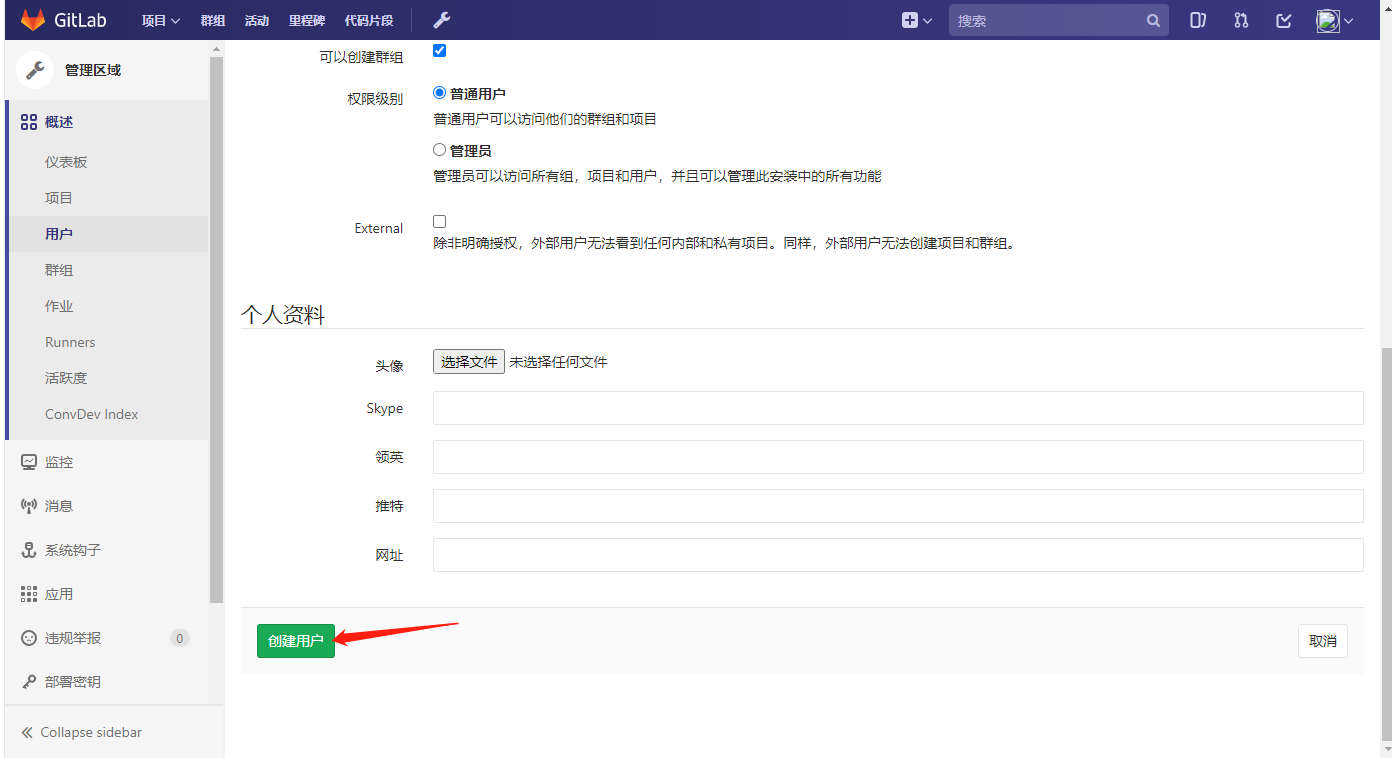This screenshot has height=758, width=1392.
Task: Click the todos checkmark icon in top bar
Action: click(1283, 19)
